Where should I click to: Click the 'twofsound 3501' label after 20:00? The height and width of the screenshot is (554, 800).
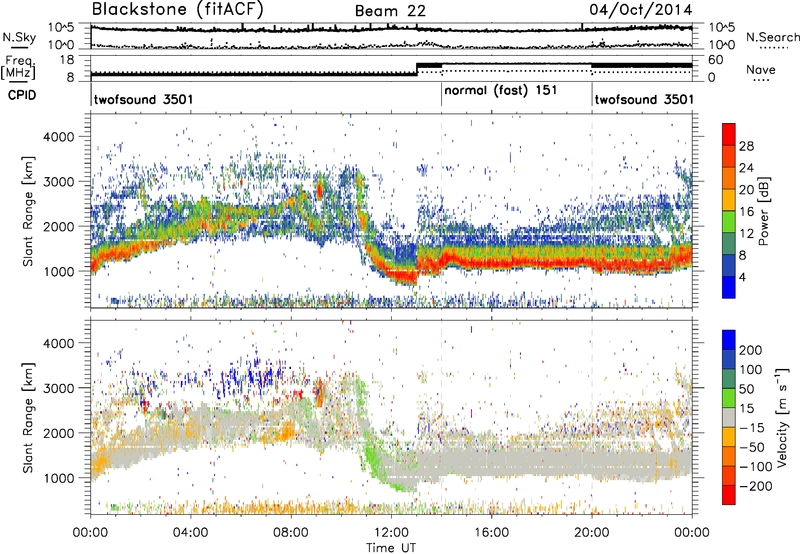[x=644, y=99]
